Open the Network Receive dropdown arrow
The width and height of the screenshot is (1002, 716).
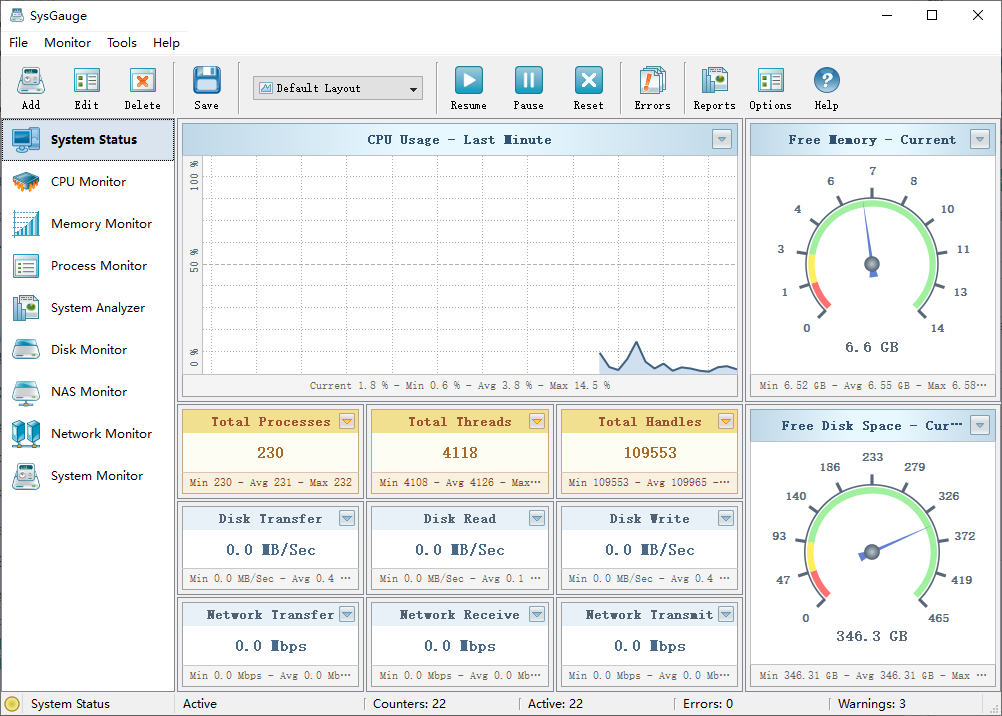537,614
